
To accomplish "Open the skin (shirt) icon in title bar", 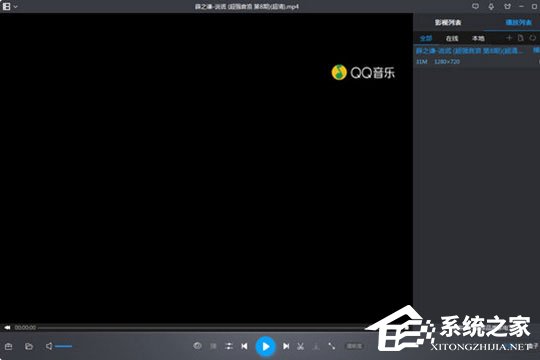I will [507, 6].
